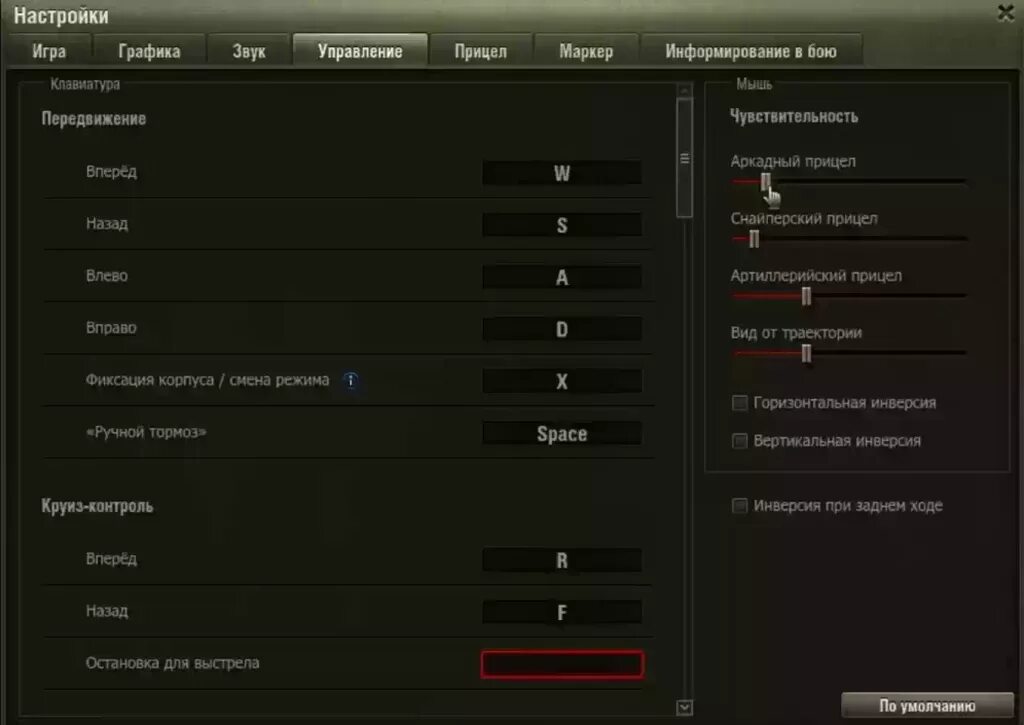Click the Чувствительность heading

pos(793,116)
